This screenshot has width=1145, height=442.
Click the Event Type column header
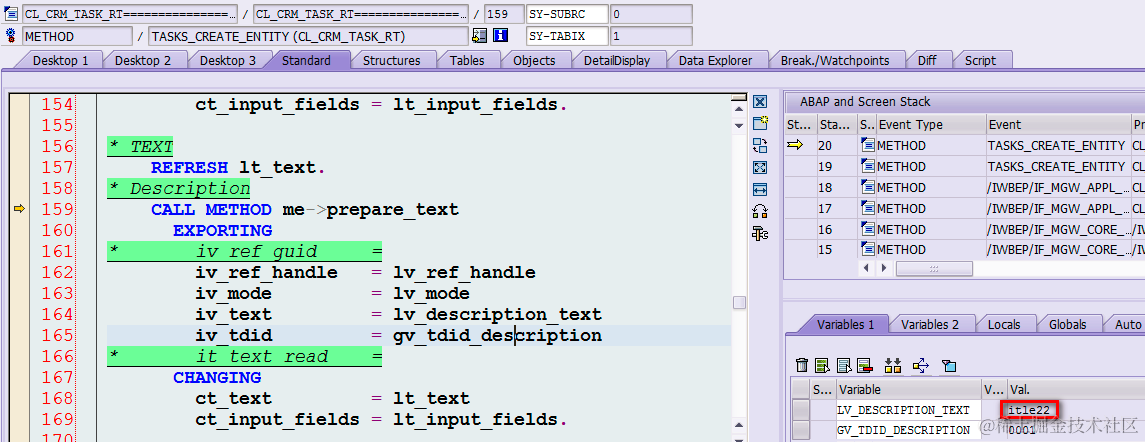coord(929,124)
